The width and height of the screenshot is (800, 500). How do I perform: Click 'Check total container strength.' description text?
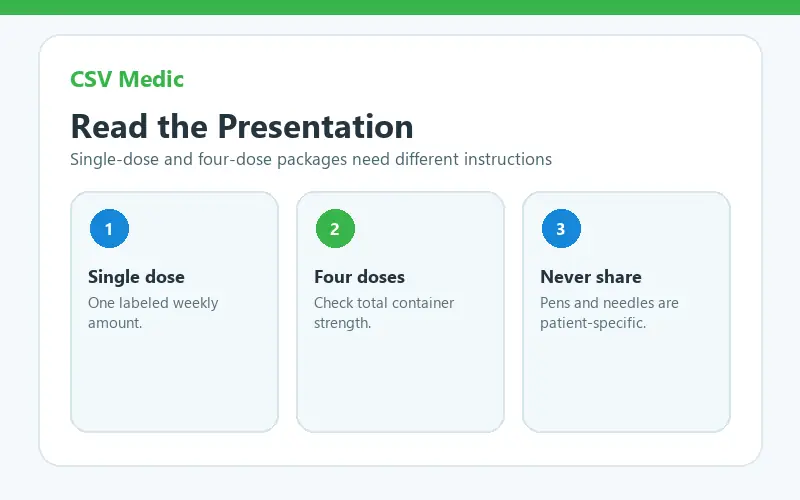click(x=384, y=313)
